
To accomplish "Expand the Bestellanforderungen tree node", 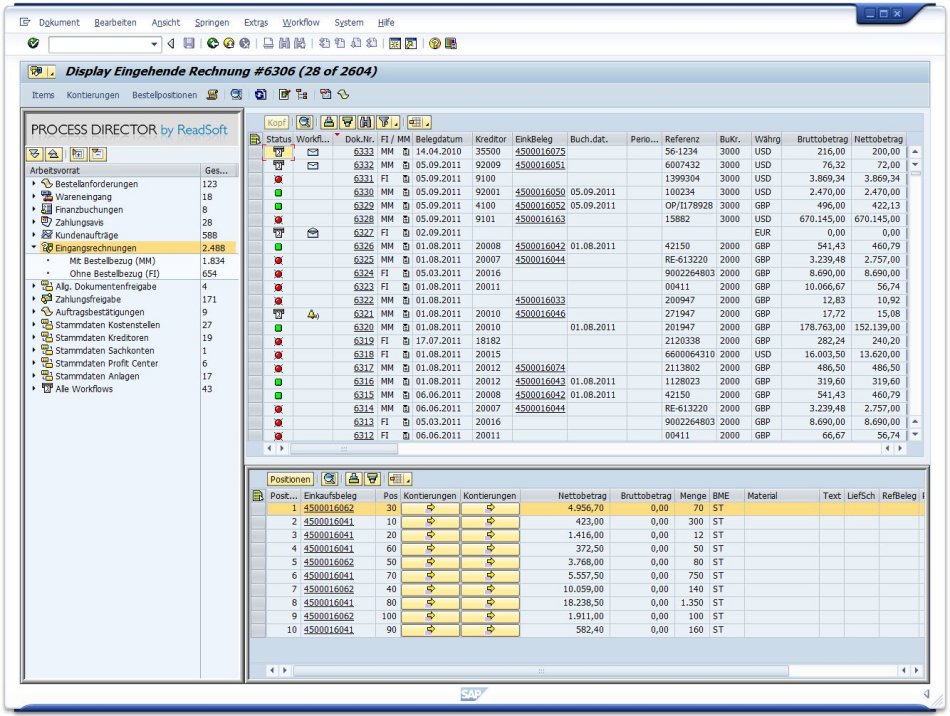I will (x=34, y=183).
